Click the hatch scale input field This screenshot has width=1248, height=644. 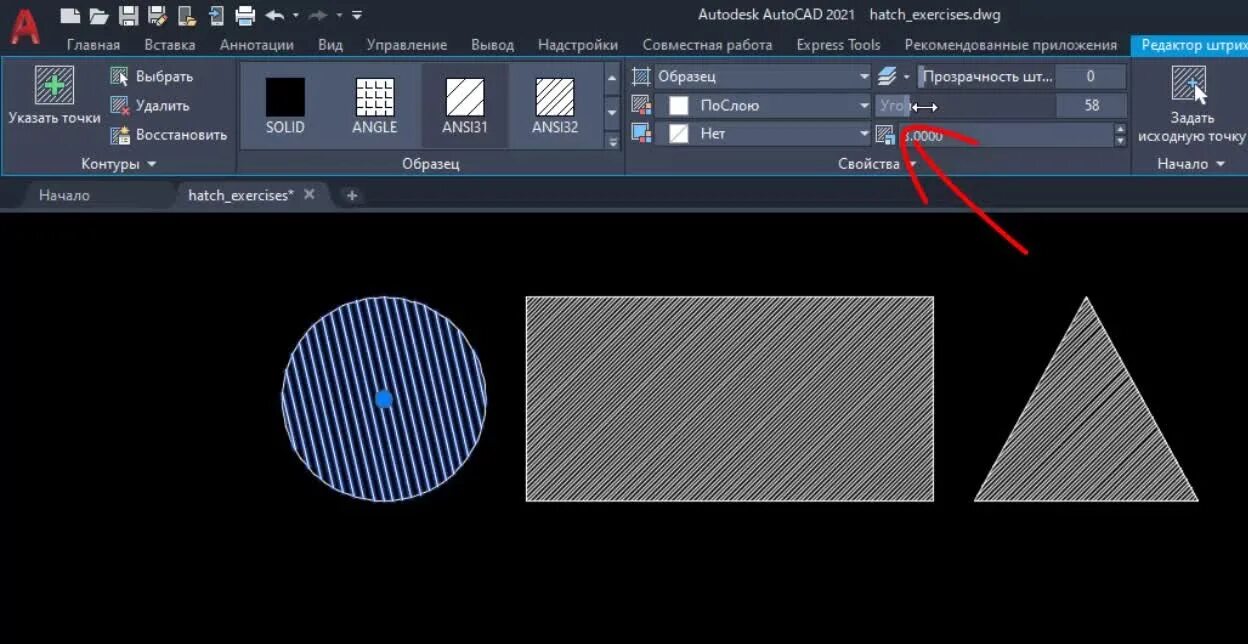click(1006, 135)
